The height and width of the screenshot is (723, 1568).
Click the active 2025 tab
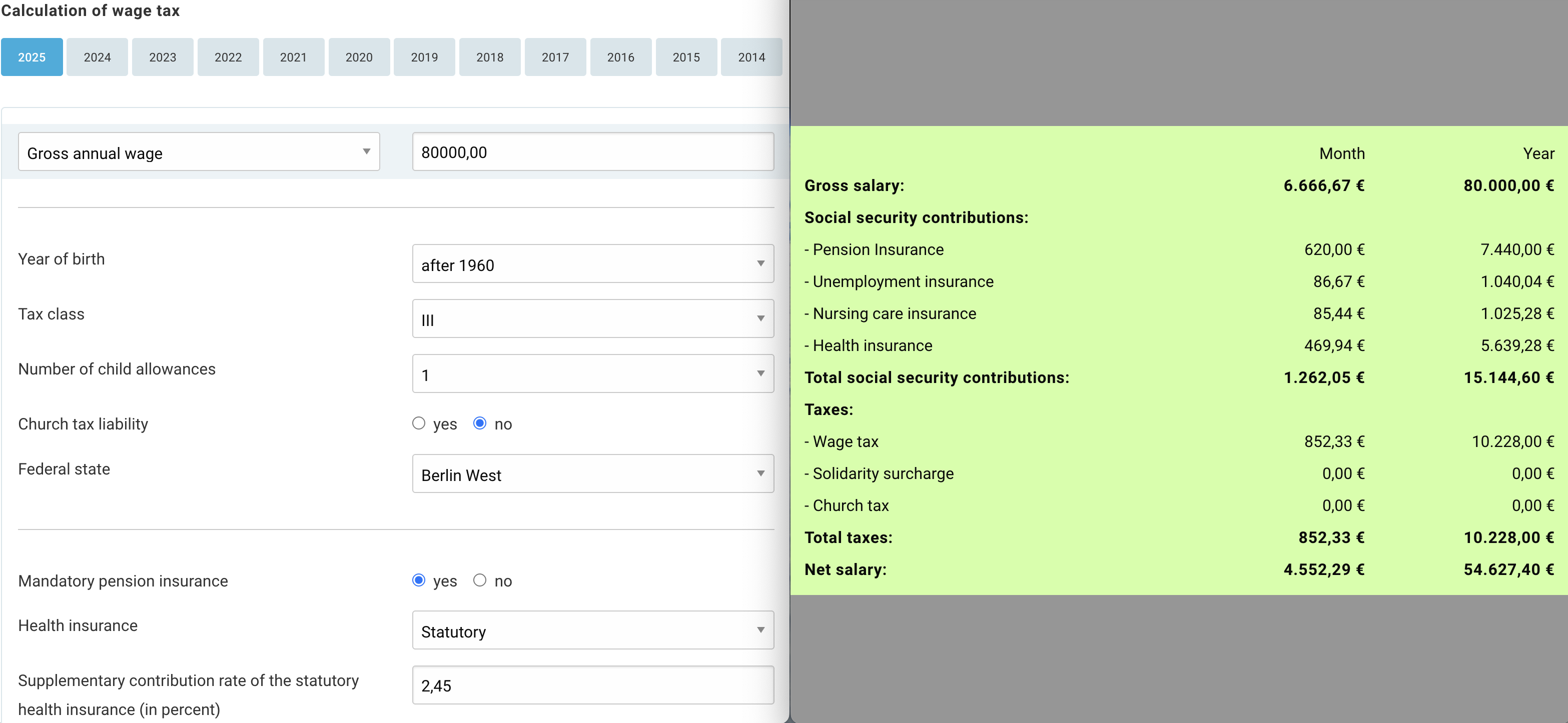32,57
